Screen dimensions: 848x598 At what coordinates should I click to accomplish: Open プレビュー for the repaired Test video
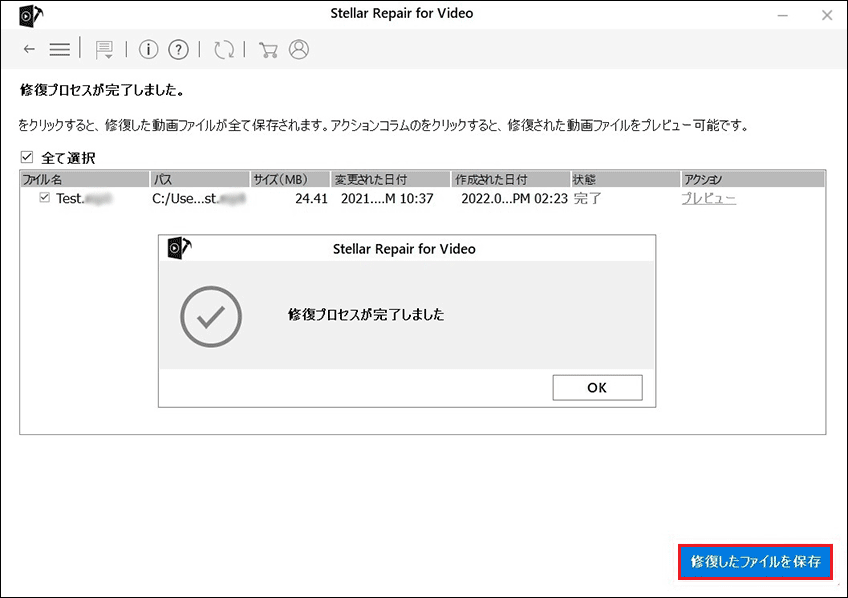pyautogui.click(x=708, y=198)
